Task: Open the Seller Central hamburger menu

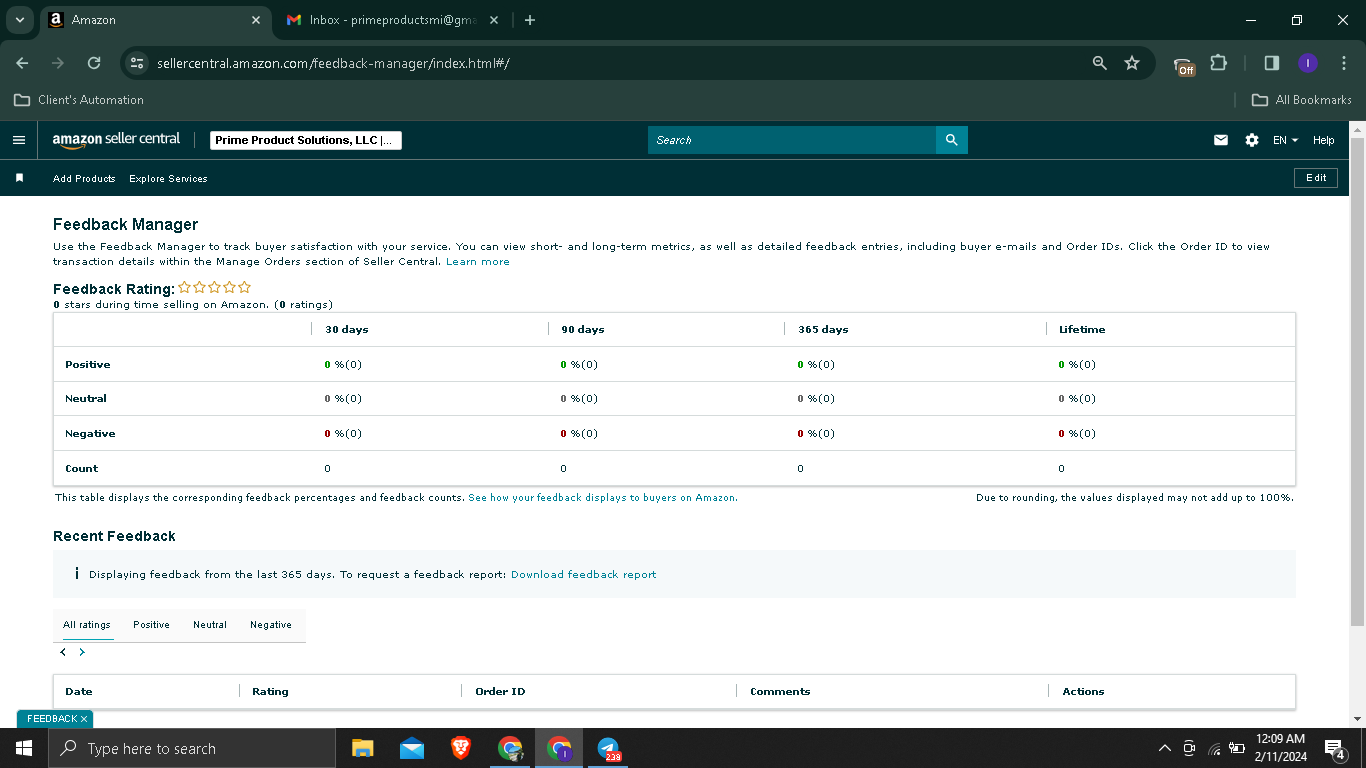Action: point(18,140)
